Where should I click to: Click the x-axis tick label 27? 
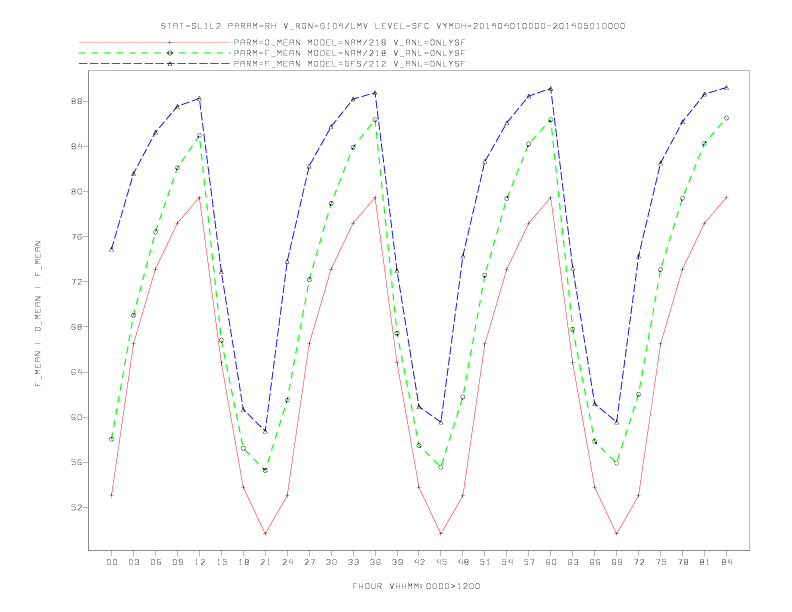(x=310, y=562)
